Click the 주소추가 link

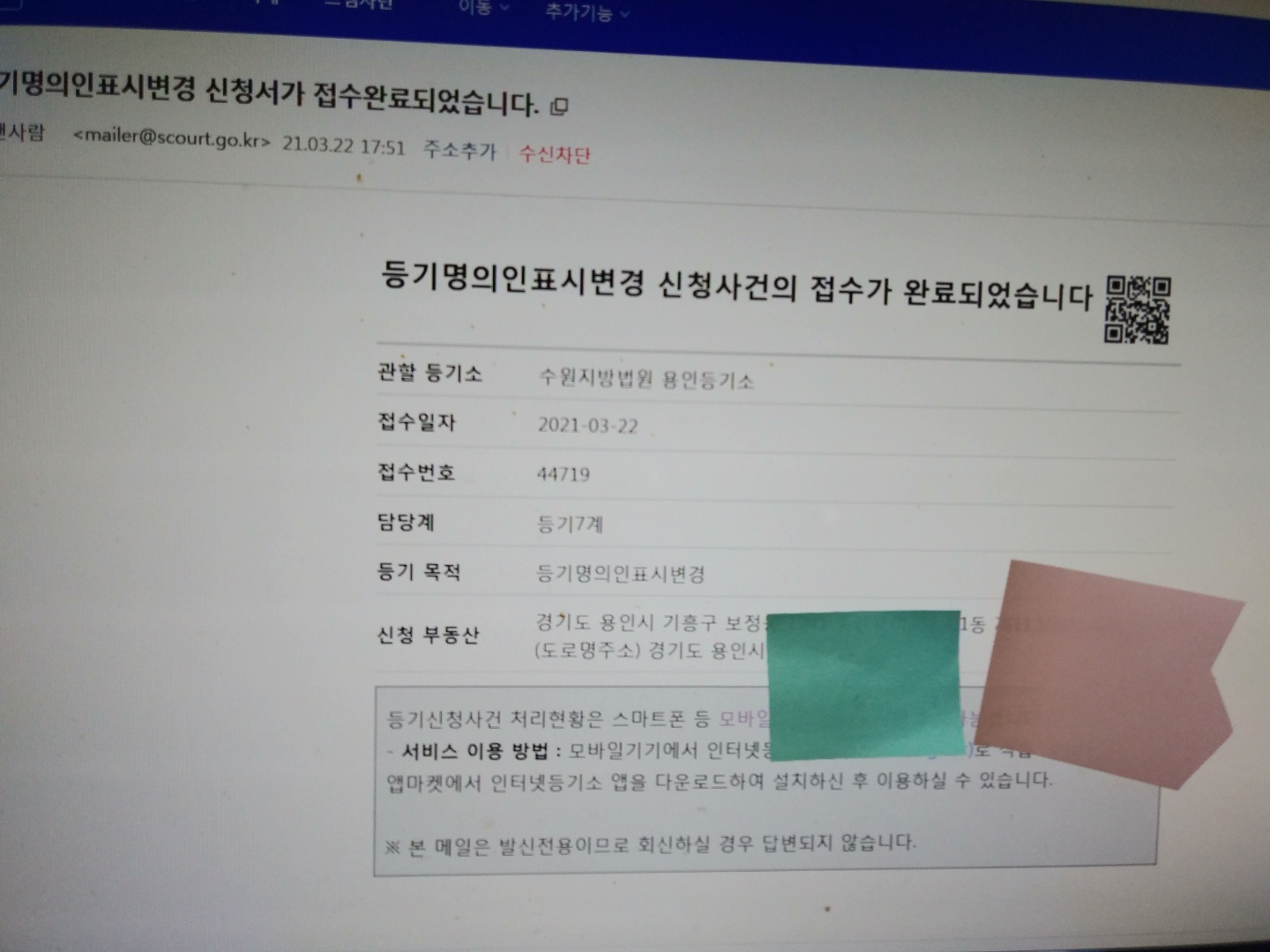459,150
